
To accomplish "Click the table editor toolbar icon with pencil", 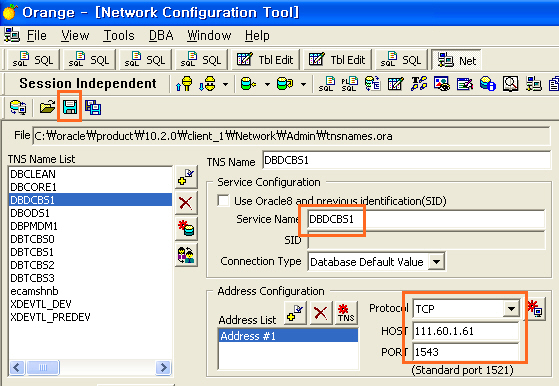I will [x=395, y=84].
